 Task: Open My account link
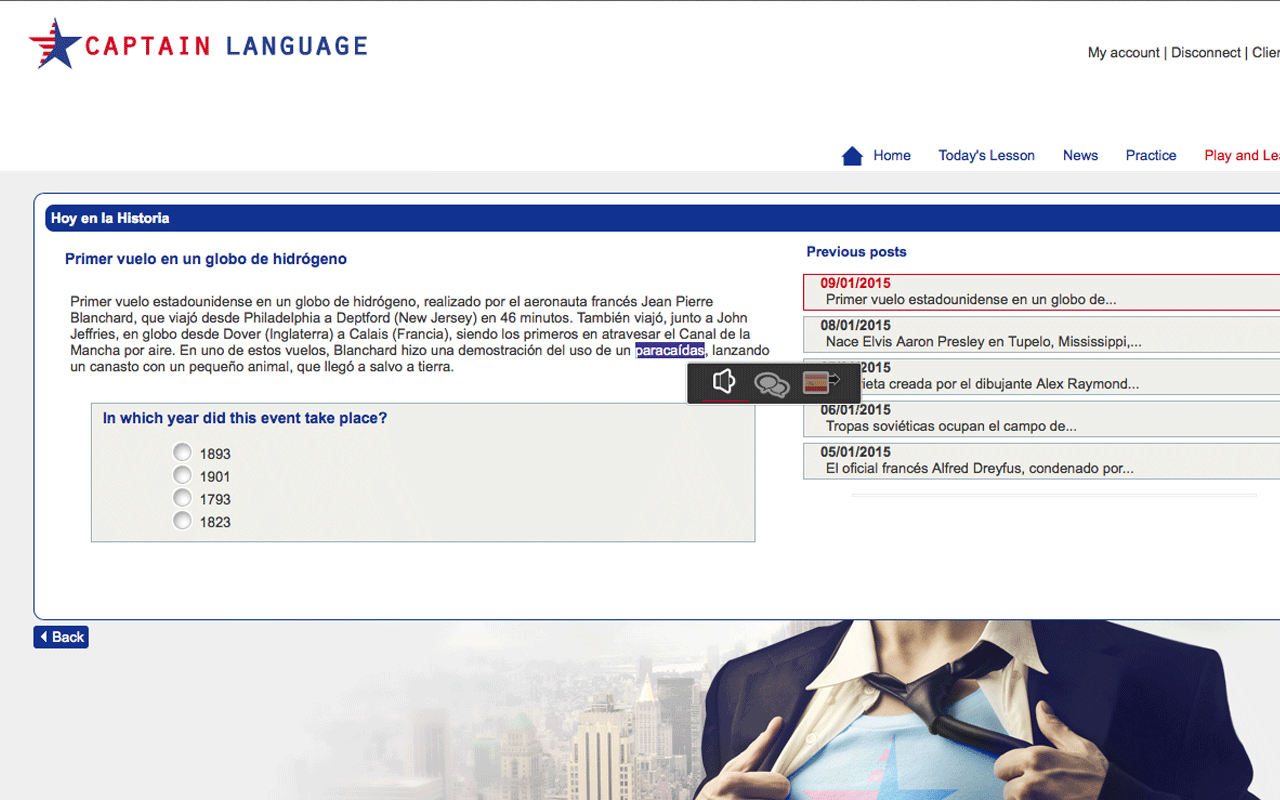tap(1123, 53)
